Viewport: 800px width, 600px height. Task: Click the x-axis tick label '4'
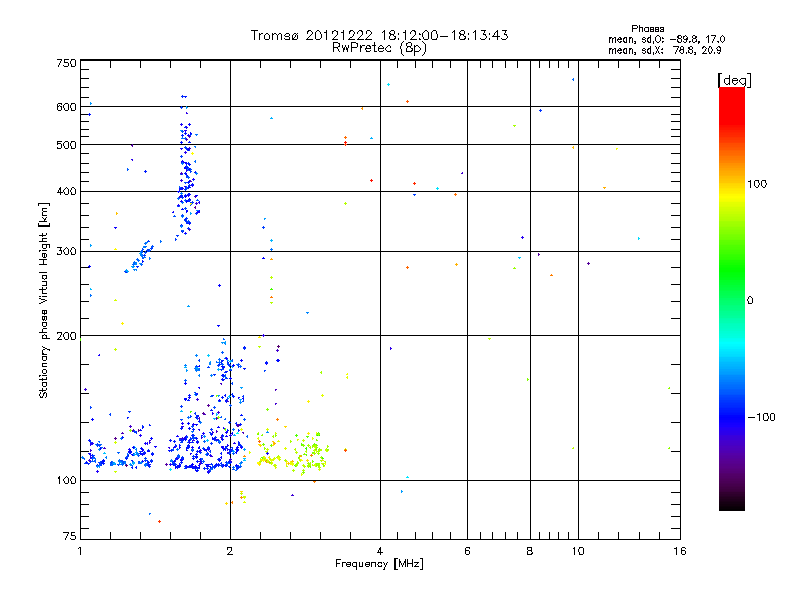coord(380,551)
